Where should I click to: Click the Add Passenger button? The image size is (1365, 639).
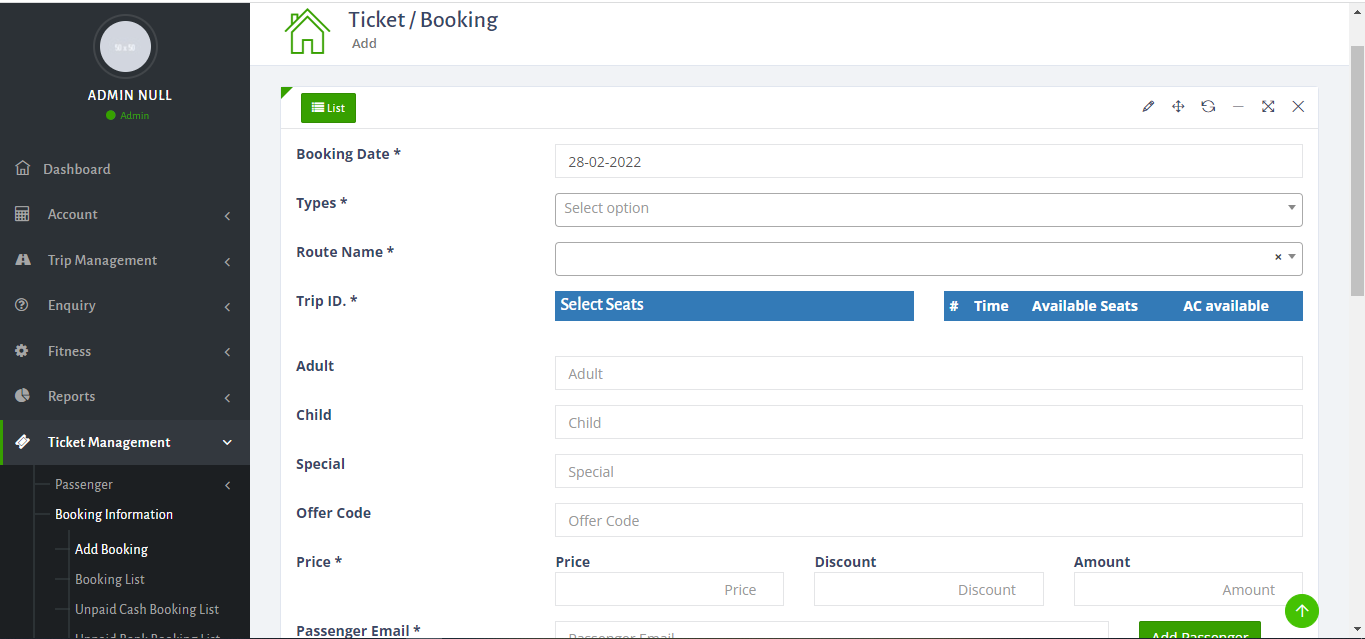tap(1199, 633)
